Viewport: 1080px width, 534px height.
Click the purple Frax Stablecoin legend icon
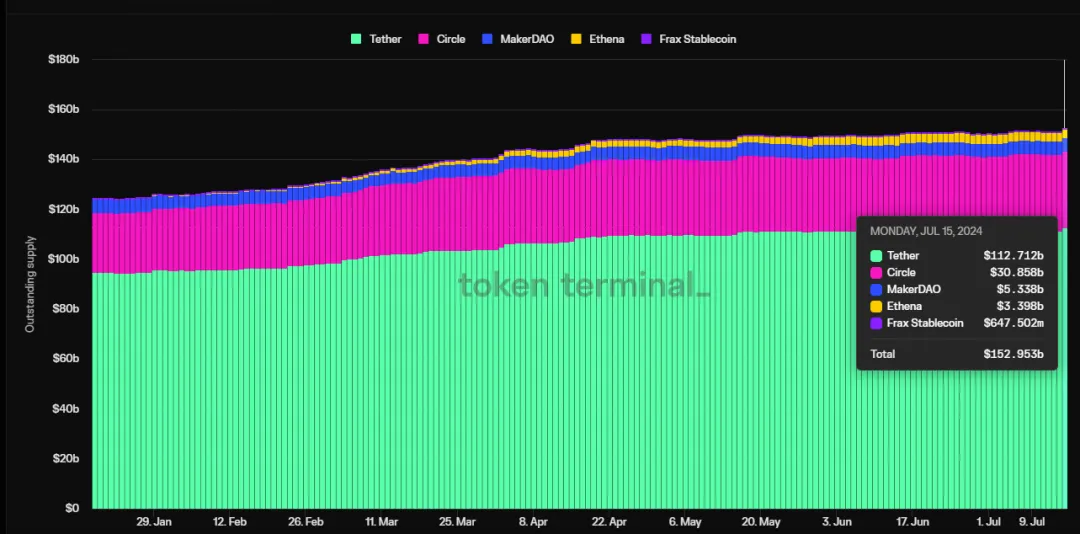(645, 39)
